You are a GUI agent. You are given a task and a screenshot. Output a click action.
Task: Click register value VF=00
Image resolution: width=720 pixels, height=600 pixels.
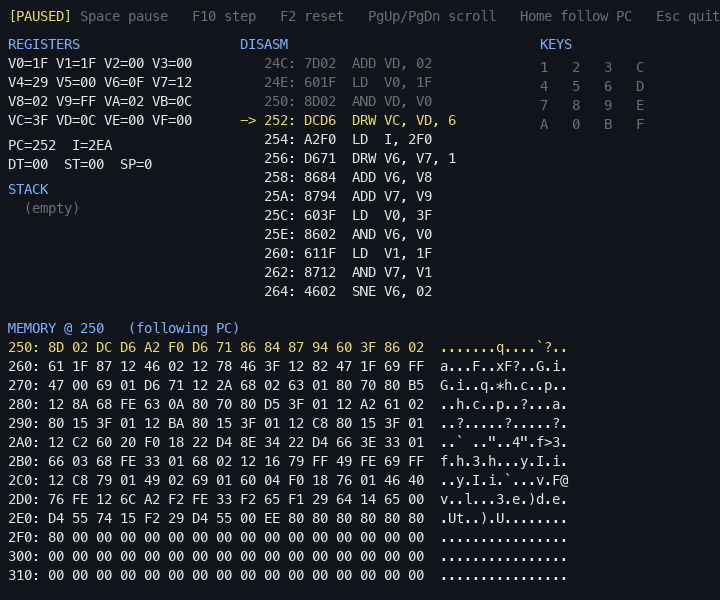point(172,120)
